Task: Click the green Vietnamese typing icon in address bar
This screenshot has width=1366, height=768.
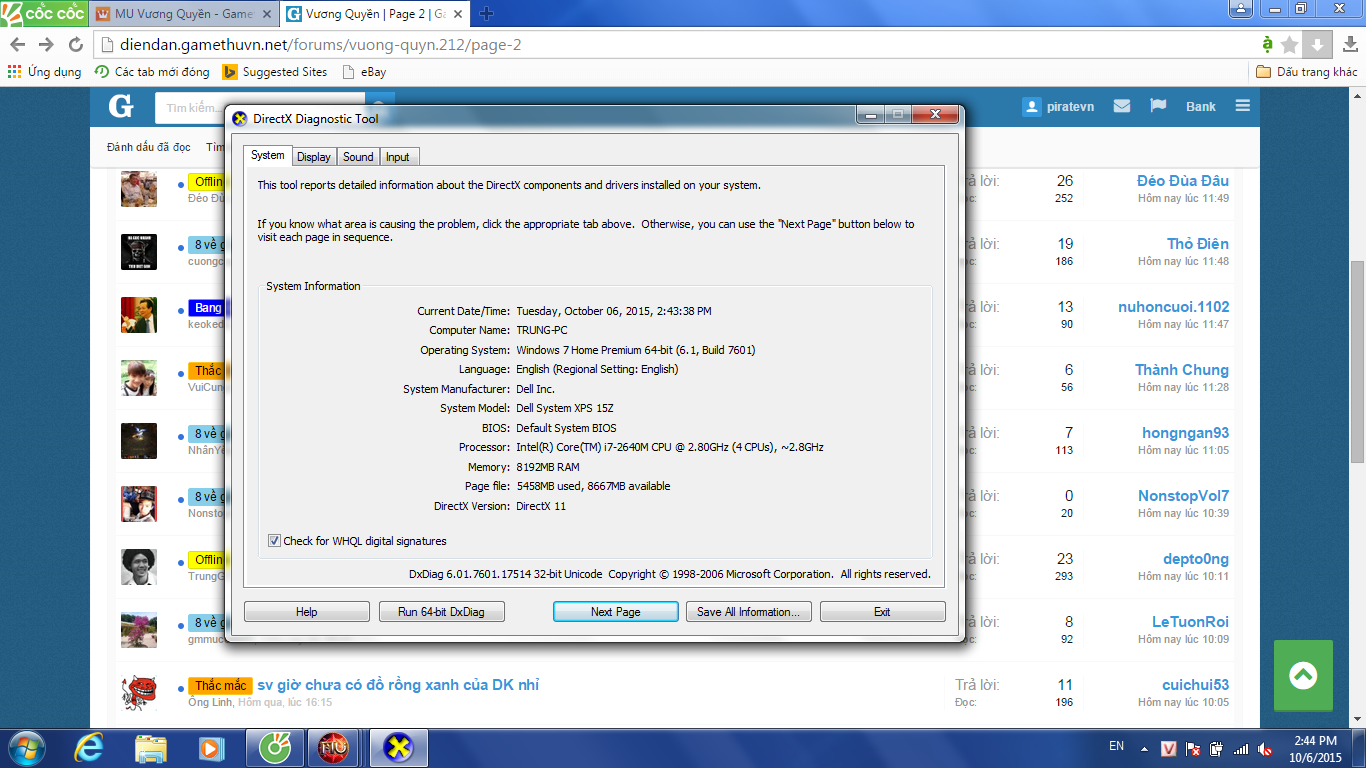Action: [x=1267, y=44]
